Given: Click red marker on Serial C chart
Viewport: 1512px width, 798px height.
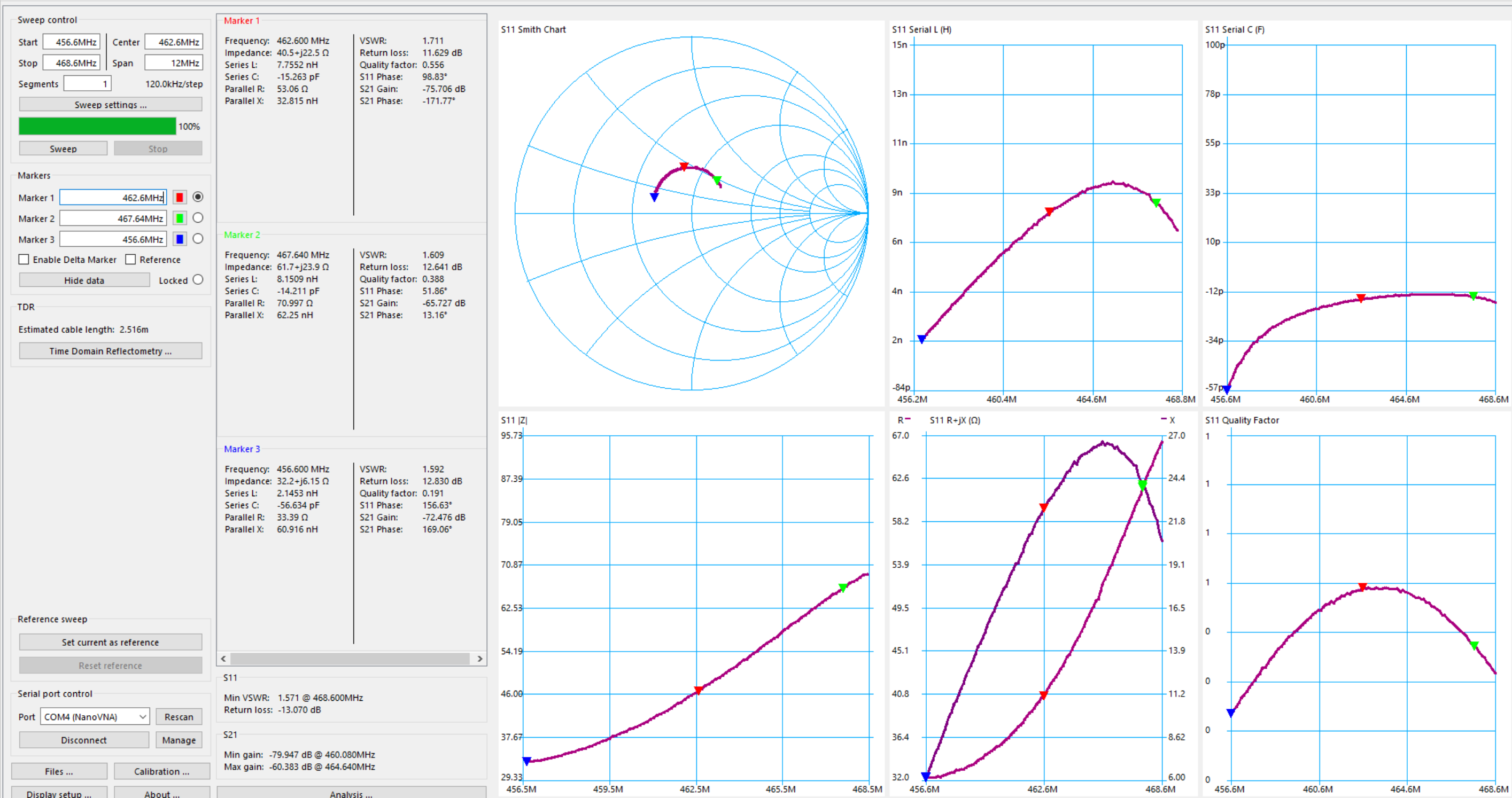Looking at the screenshot, I should [x=1361, y=298].
